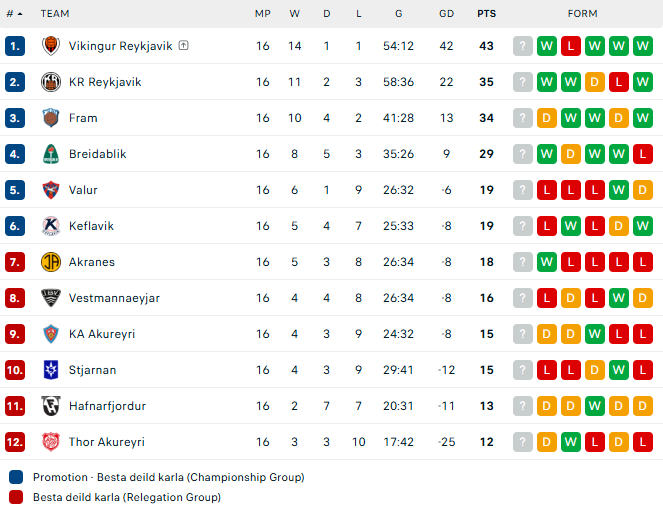The height and width of the screenshot is (509, 663).
Task: Sort standings by PTS column header
Action: click(x=486, y=14)
